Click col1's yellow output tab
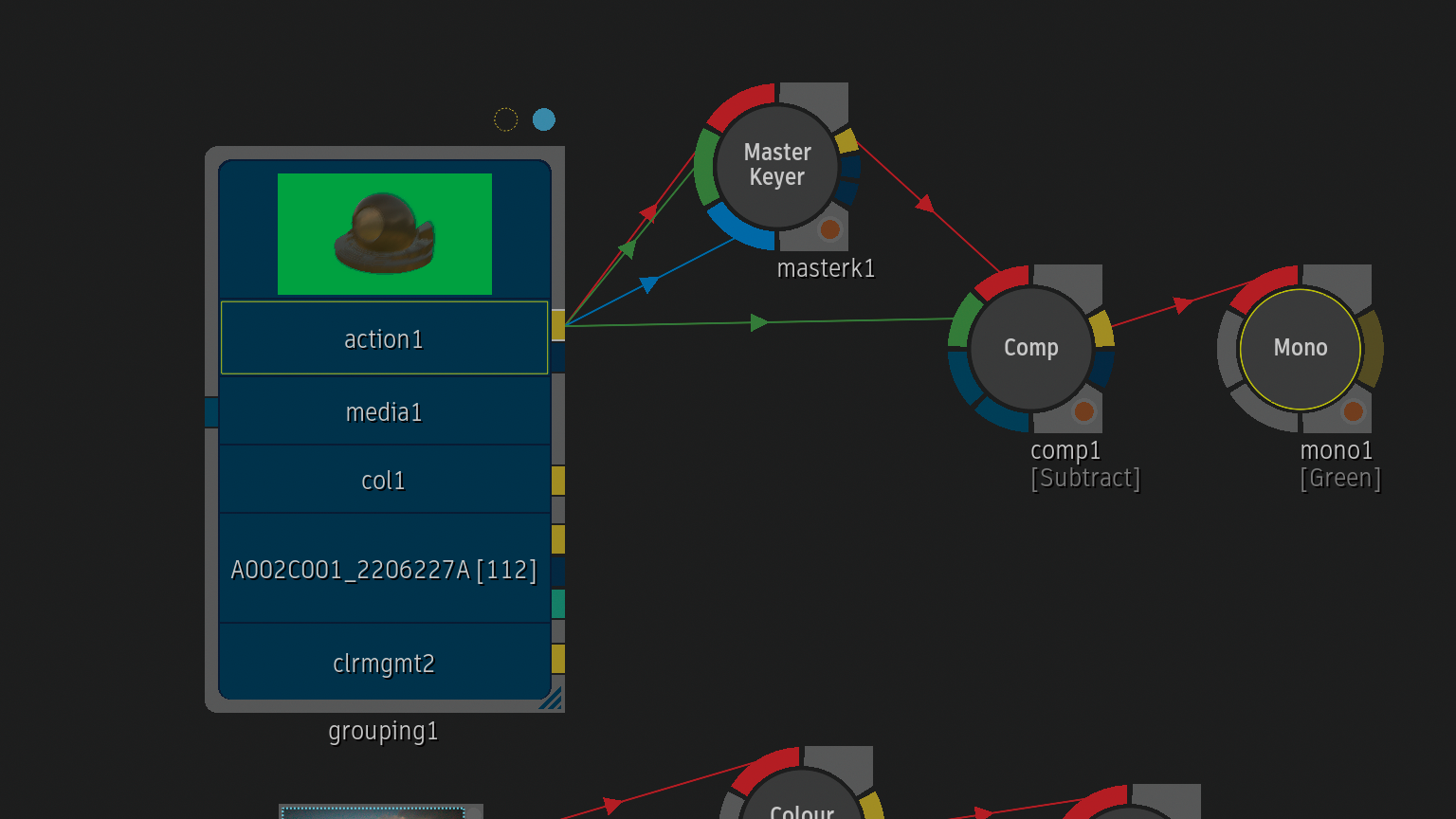 (558, 480)
